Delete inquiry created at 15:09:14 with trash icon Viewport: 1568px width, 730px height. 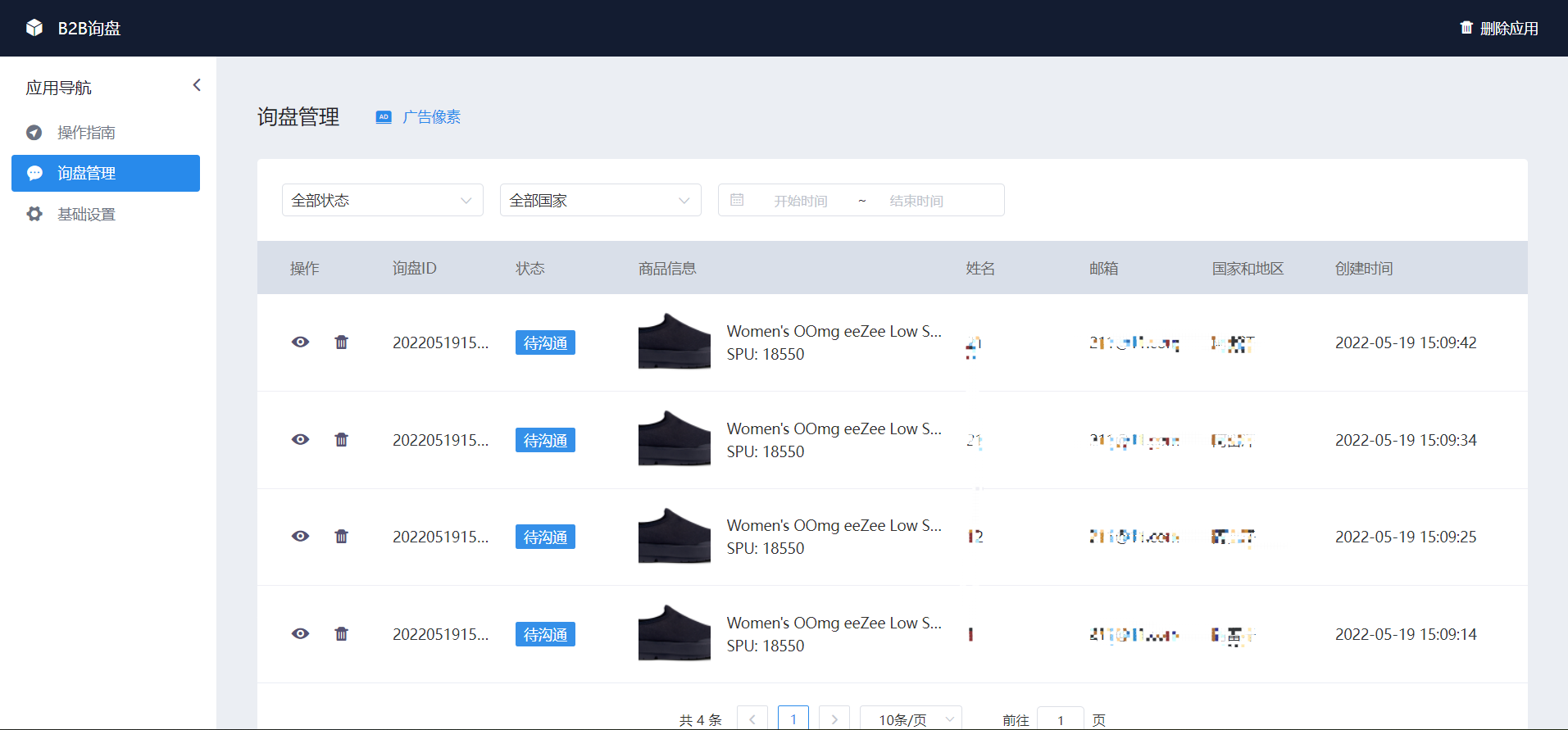pos(342,633)
